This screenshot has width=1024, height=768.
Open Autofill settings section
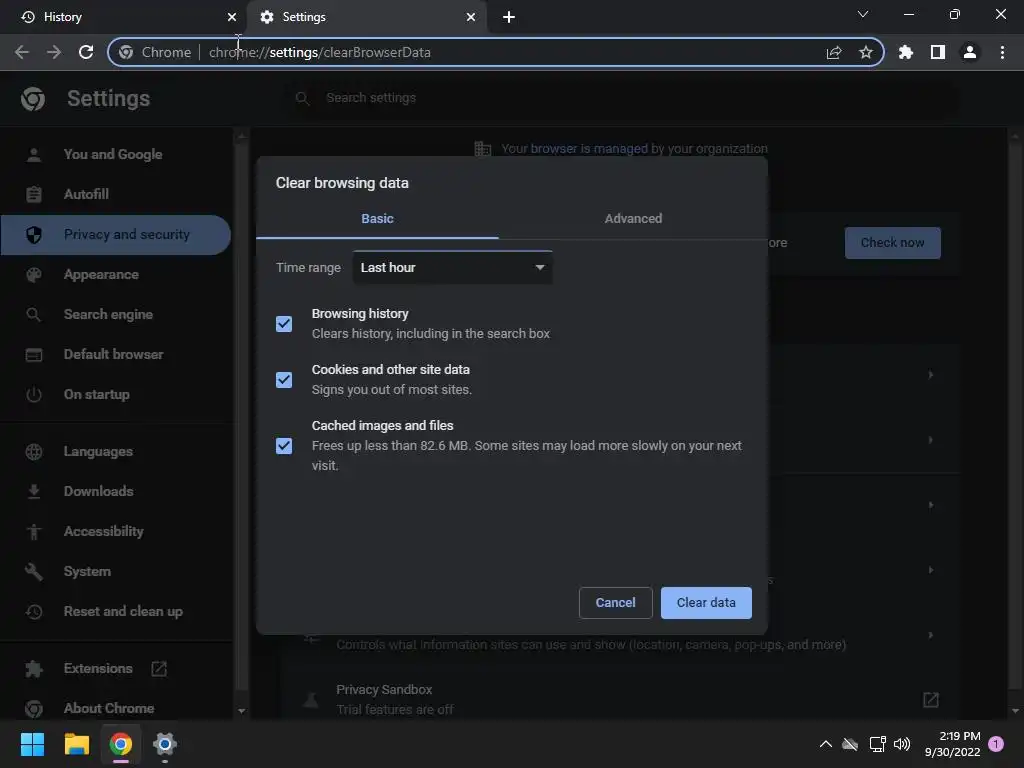coord(86,194)
